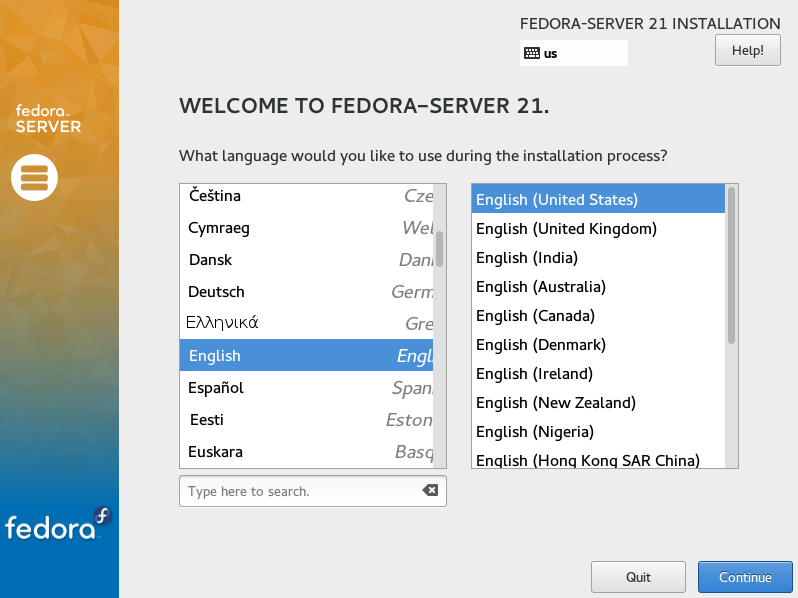Click Continue to proceed with installation

coord(745,577)
